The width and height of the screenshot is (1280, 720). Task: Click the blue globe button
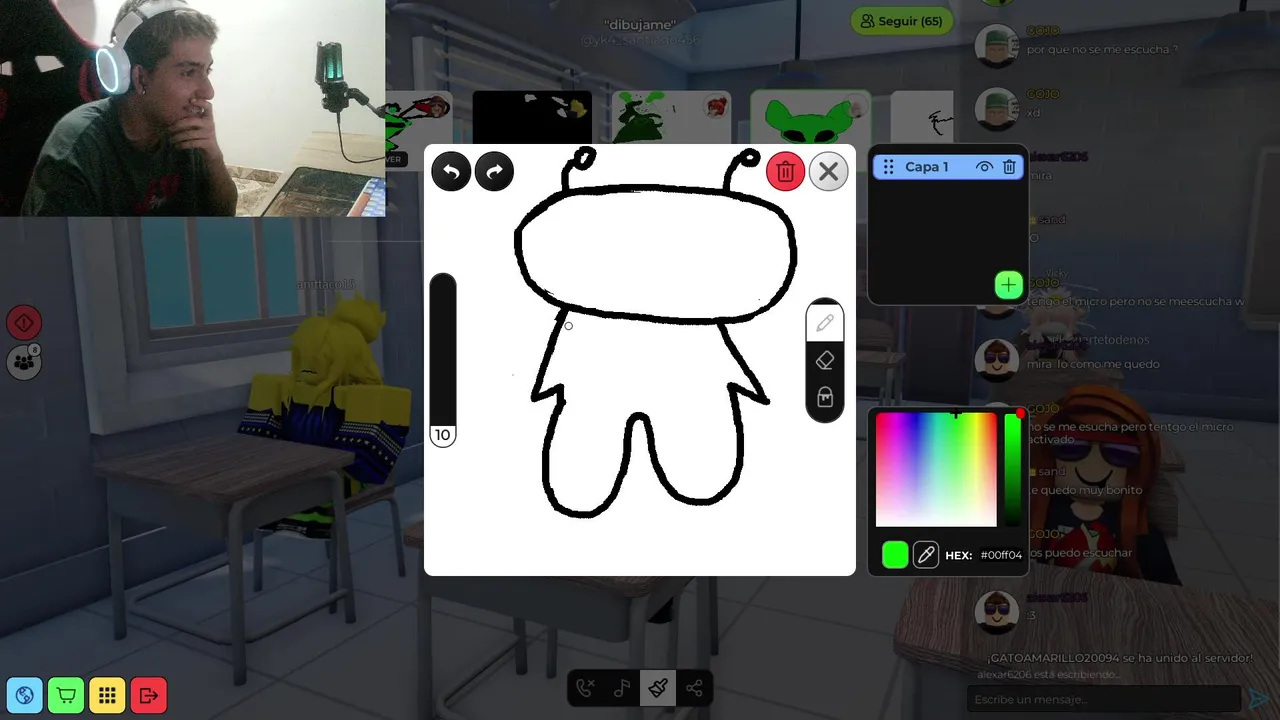tap(25, 695)
